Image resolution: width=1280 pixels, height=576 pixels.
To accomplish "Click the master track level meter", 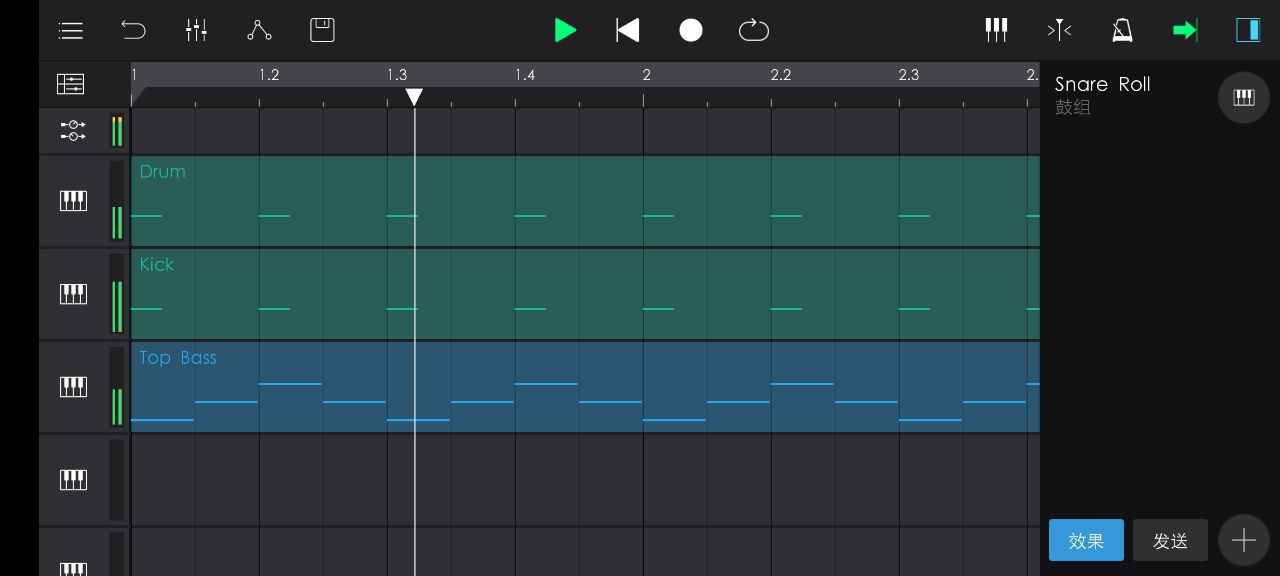I will pyautogui.click(x=117, y=130).
